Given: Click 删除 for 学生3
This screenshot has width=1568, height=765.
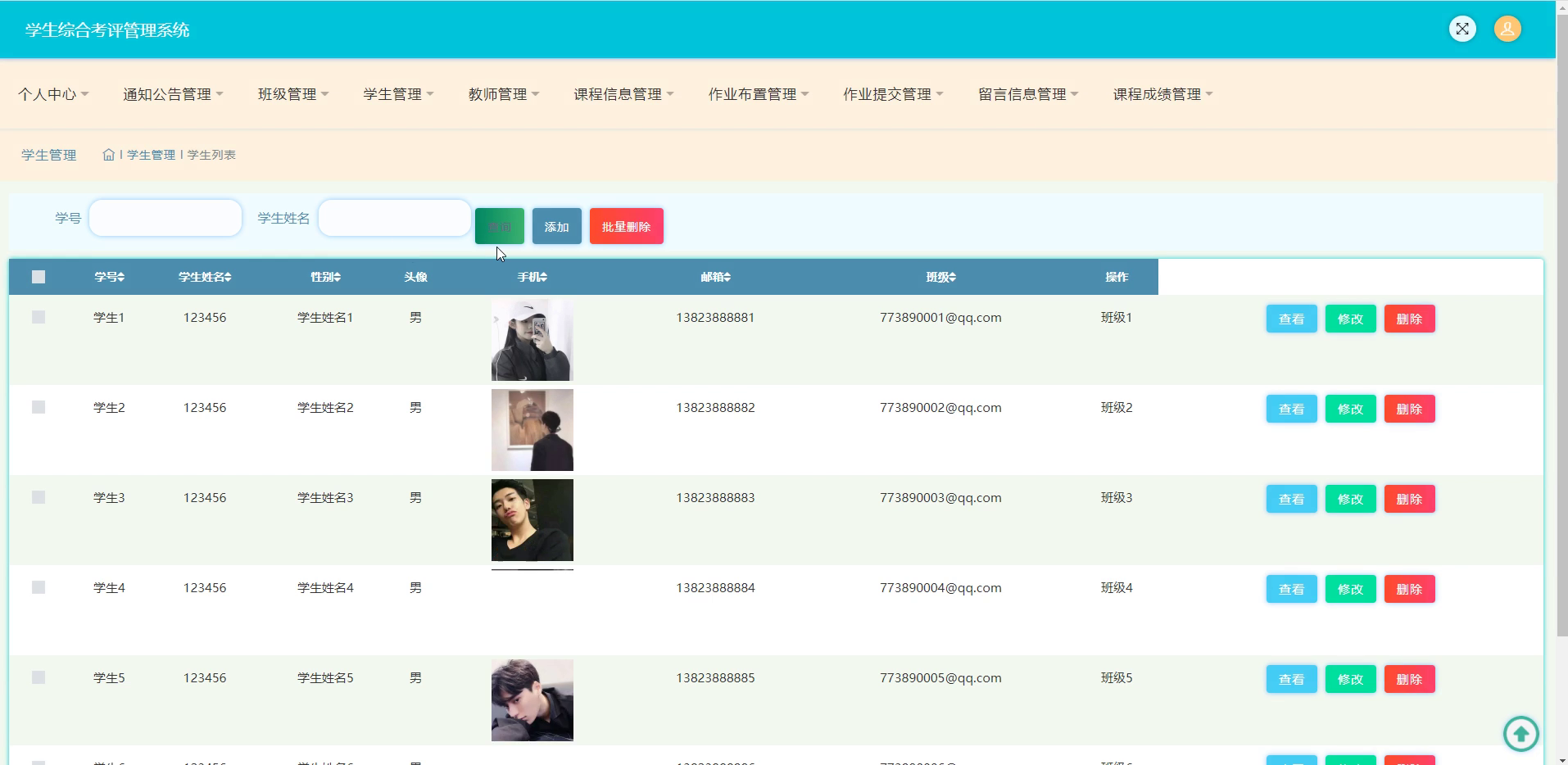Looking at the screenshot, I should pos(1410,499).
